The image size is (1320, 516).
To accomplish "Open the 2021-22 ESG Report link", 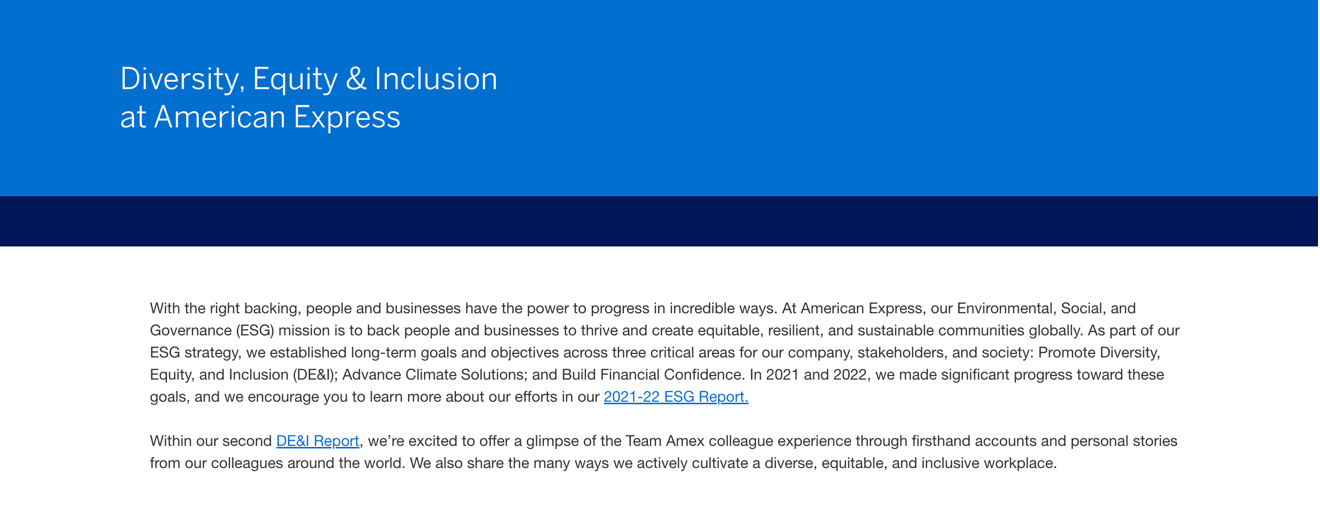I will [x=675, y=397].
